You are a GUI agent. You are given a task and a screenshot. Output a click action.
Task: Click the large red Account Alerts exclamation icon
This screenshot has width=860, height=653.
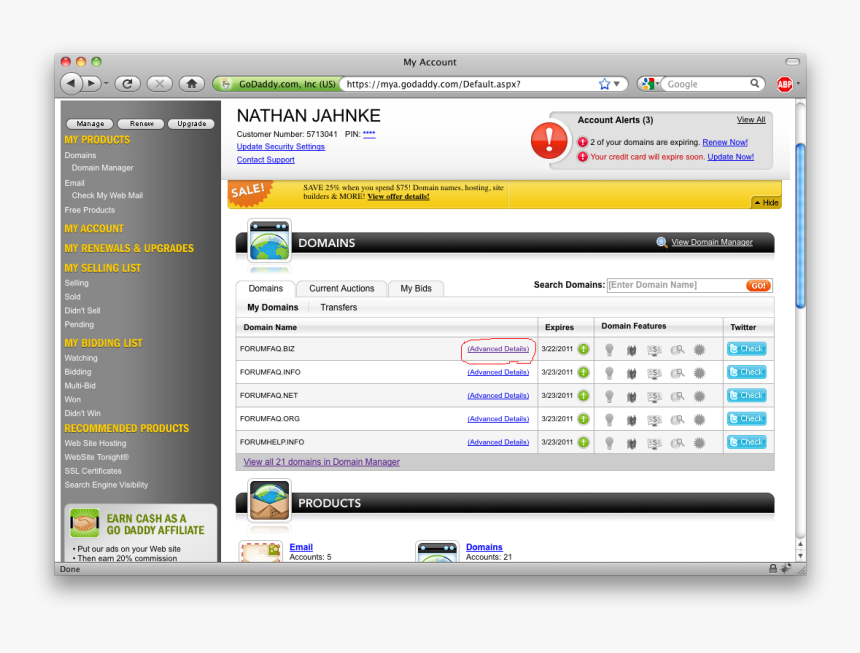549,141
